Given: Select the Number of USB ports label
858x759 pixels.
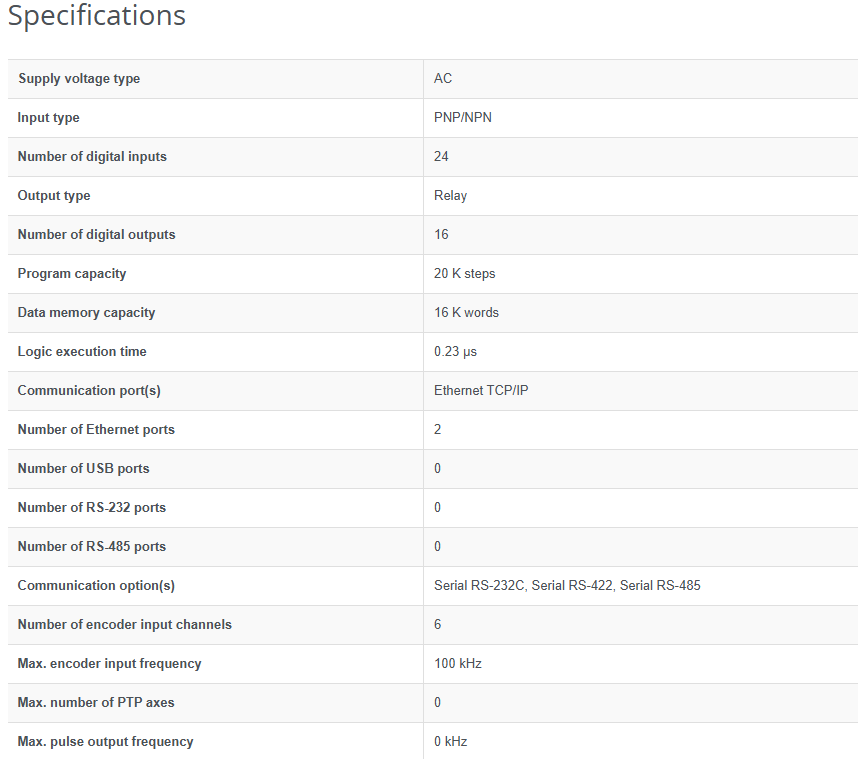Looking at the screenshot, I should coord(83,469).
